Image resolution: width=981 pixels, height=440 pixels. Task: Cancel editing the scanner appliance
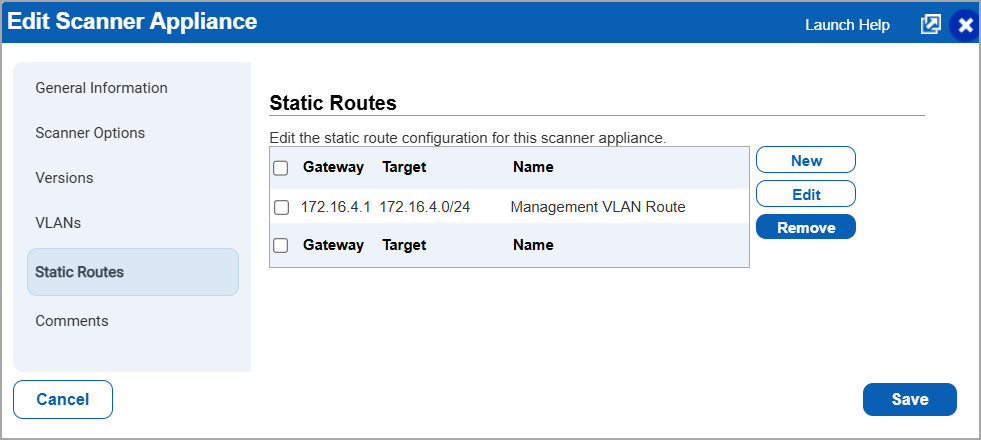pyautogui.click(x=63, y=399)
